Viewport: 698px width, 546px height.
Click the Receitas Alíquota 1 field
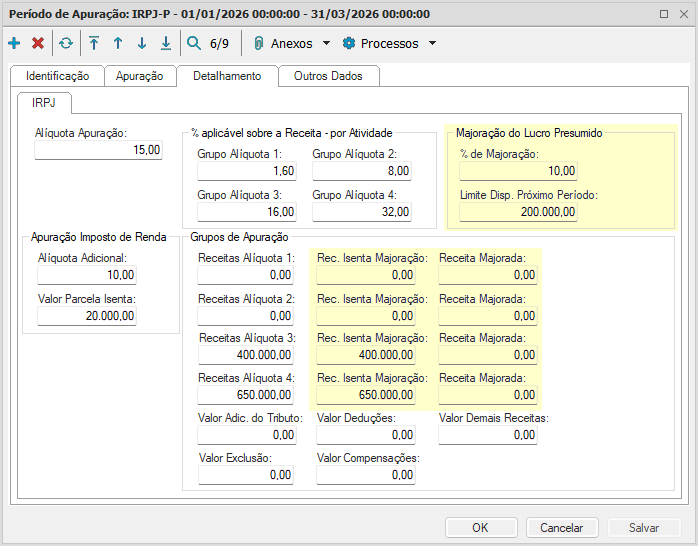coord(245,275)
